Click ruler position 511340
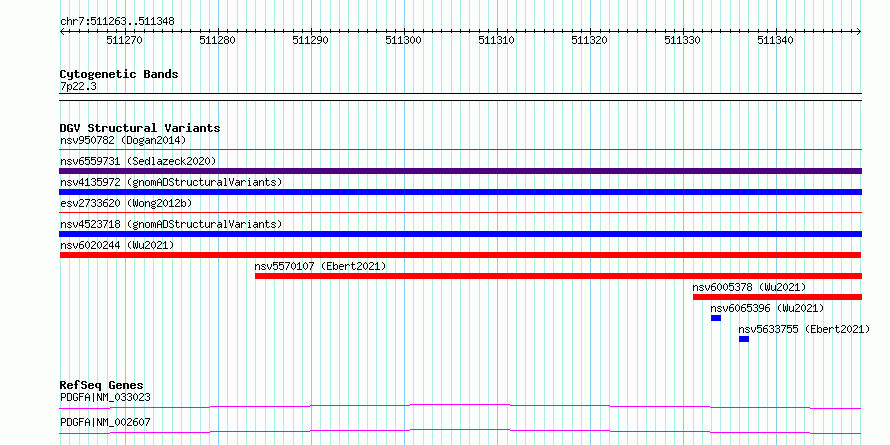The image size is (890, 445). (775, 40)
